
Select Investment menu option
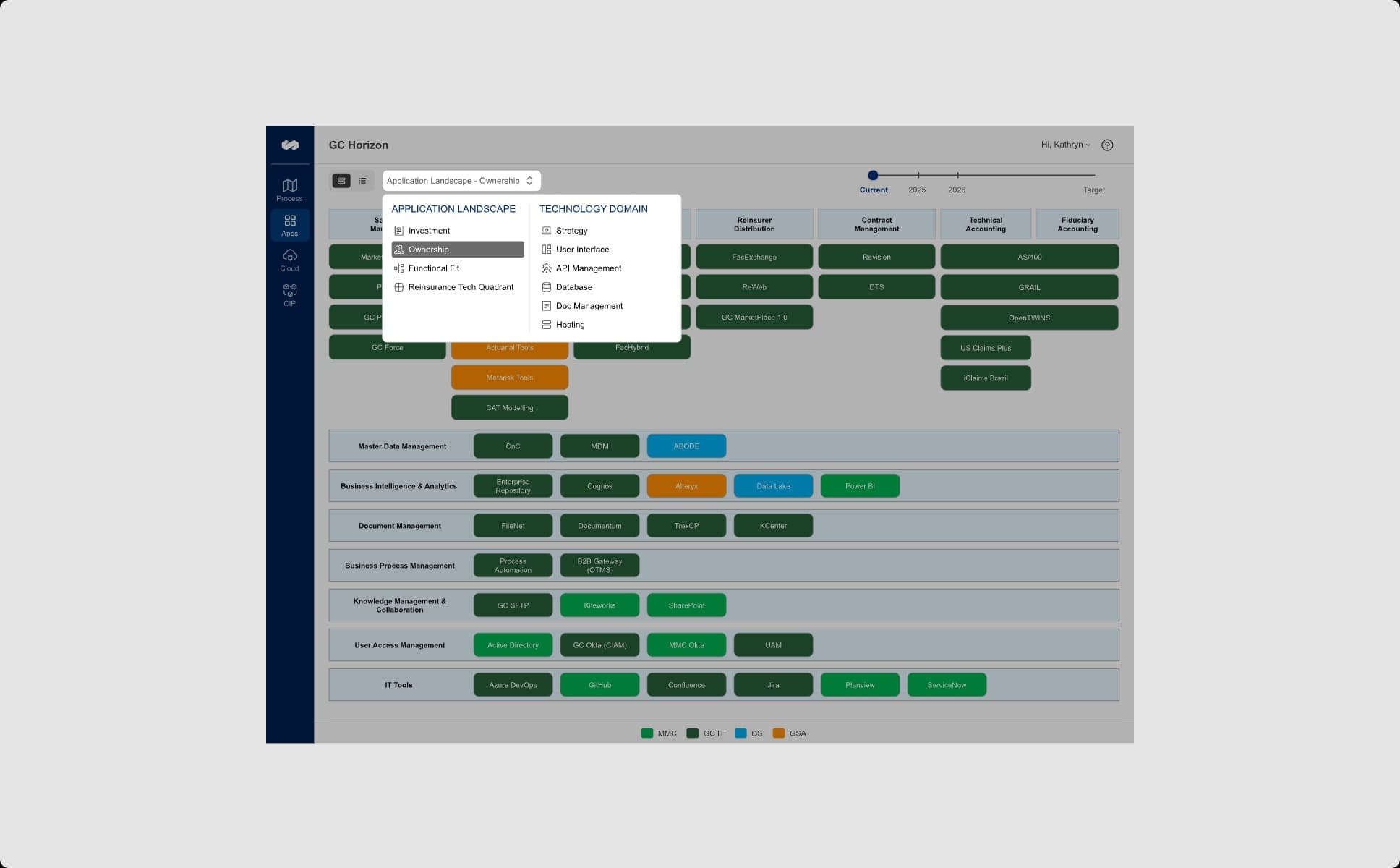458,231
